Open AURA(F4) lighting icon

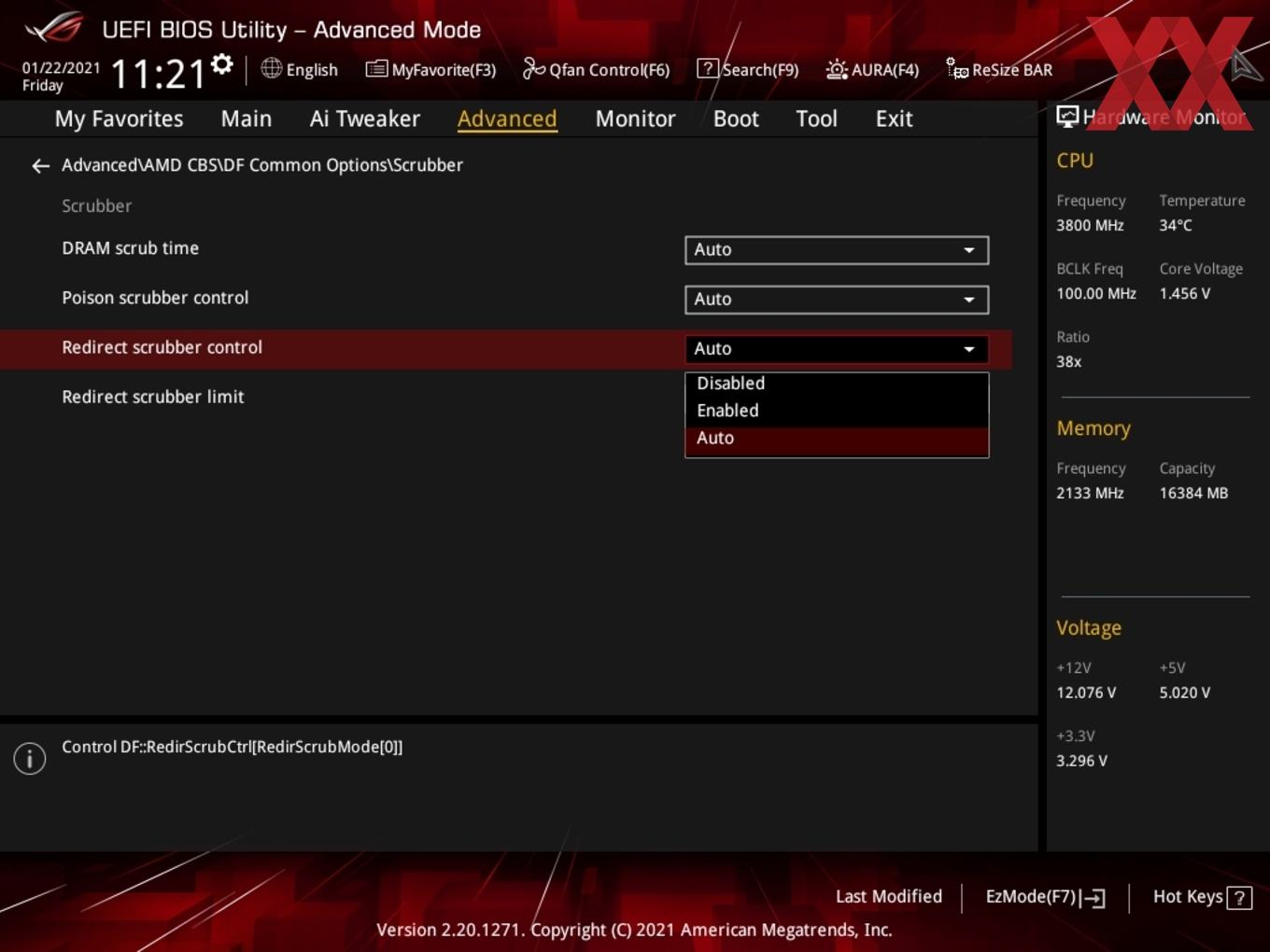[837, 69]
